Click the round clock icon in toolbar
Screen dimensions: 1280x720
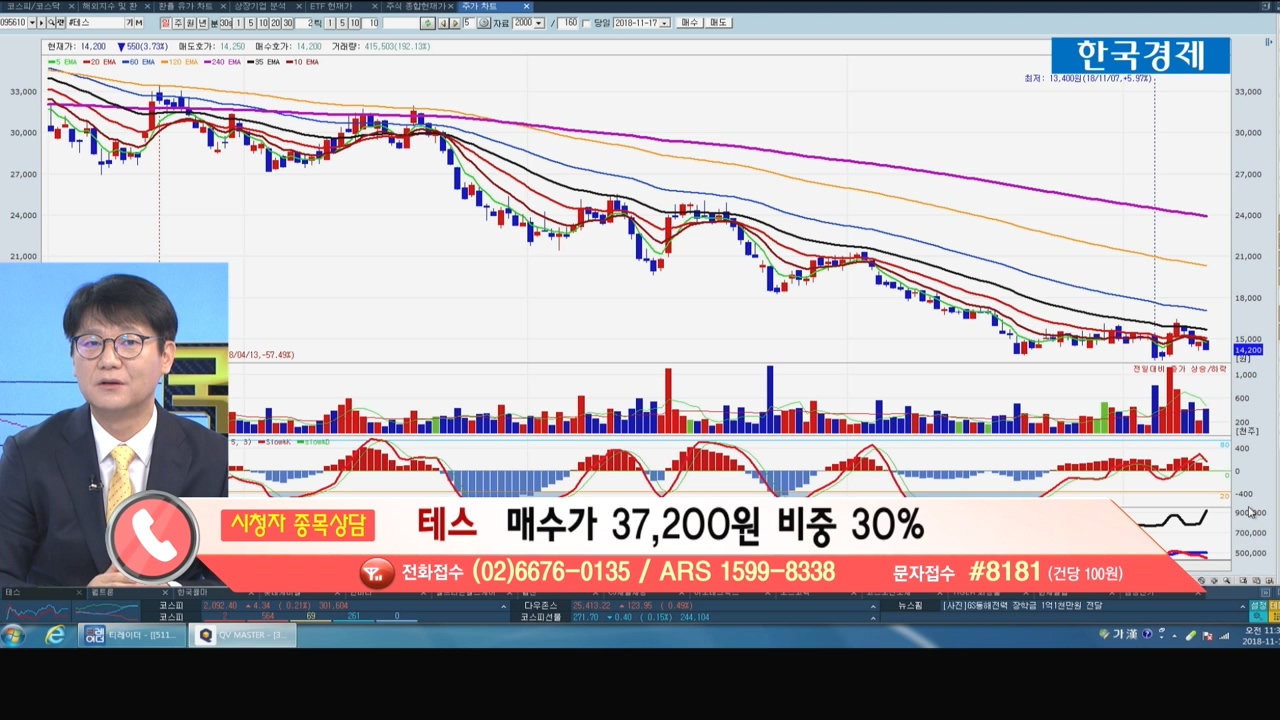484,23
